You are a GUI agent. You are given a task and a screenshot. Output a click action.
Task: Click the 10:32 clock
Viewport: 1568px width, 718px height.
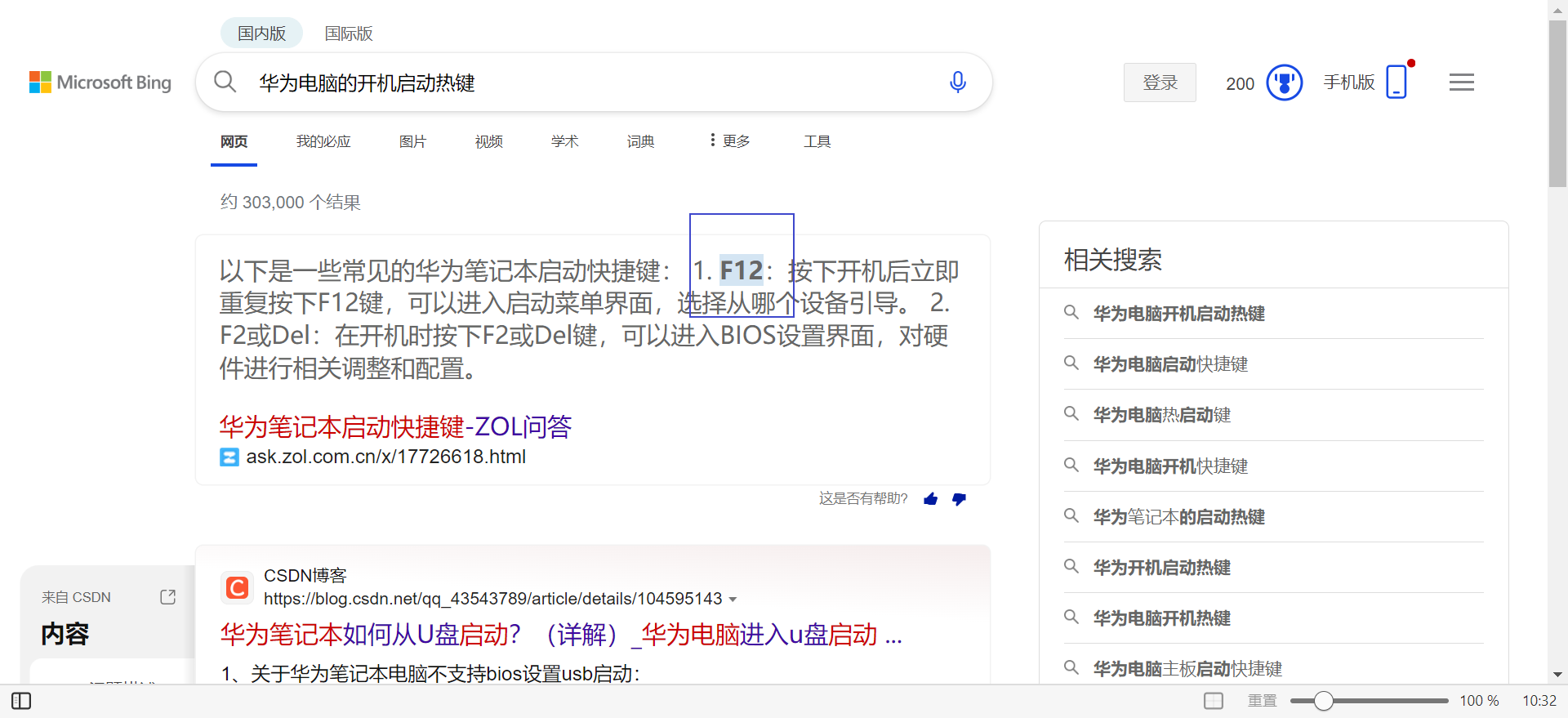pos(1539,701)
